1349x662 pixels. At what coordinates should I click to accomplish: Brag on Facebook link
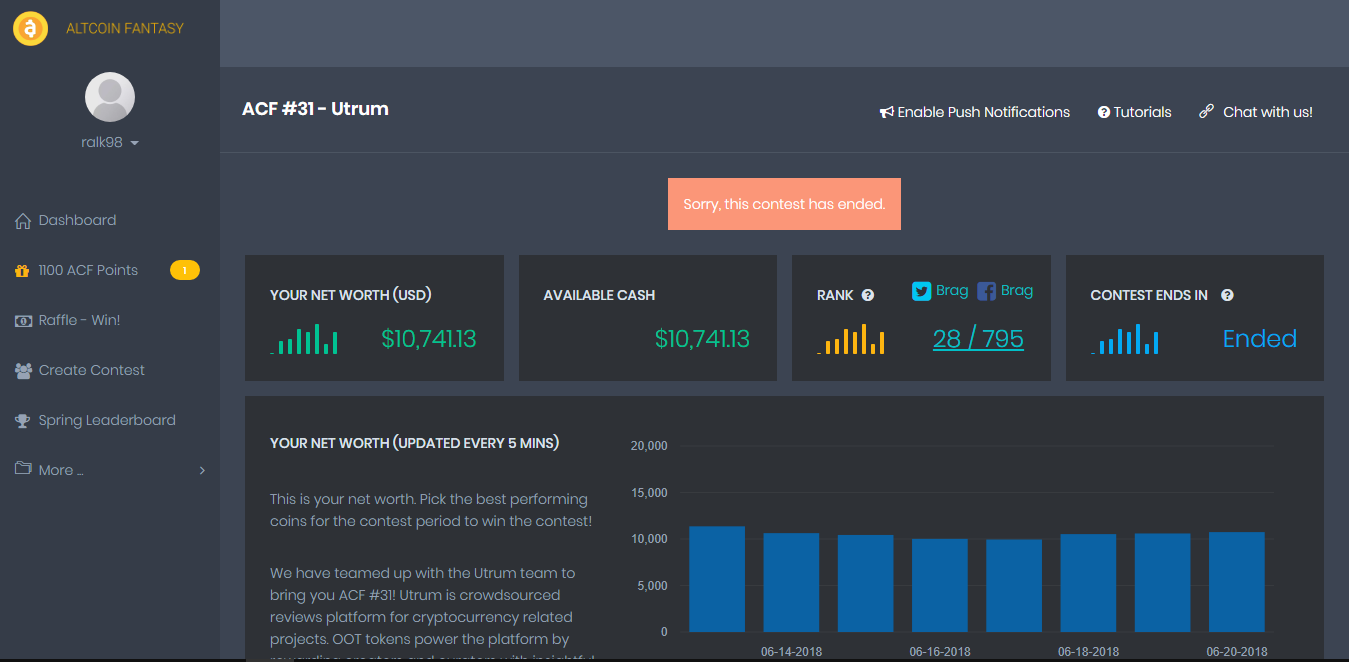click(x=1017, y=290)
